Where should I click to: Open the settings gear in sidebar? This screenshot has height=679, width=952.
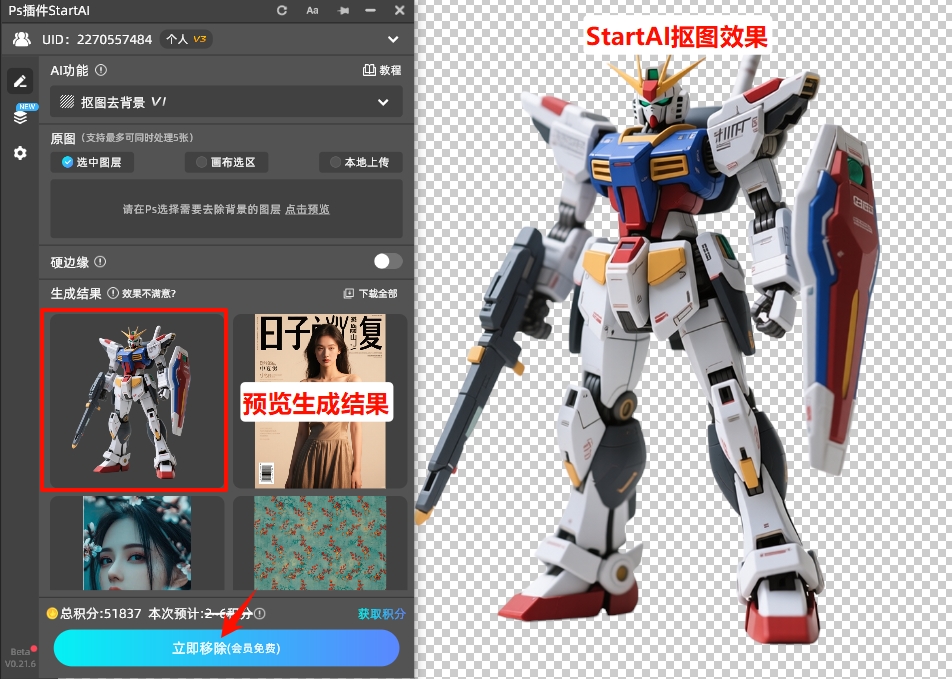(x=20, y=153)
